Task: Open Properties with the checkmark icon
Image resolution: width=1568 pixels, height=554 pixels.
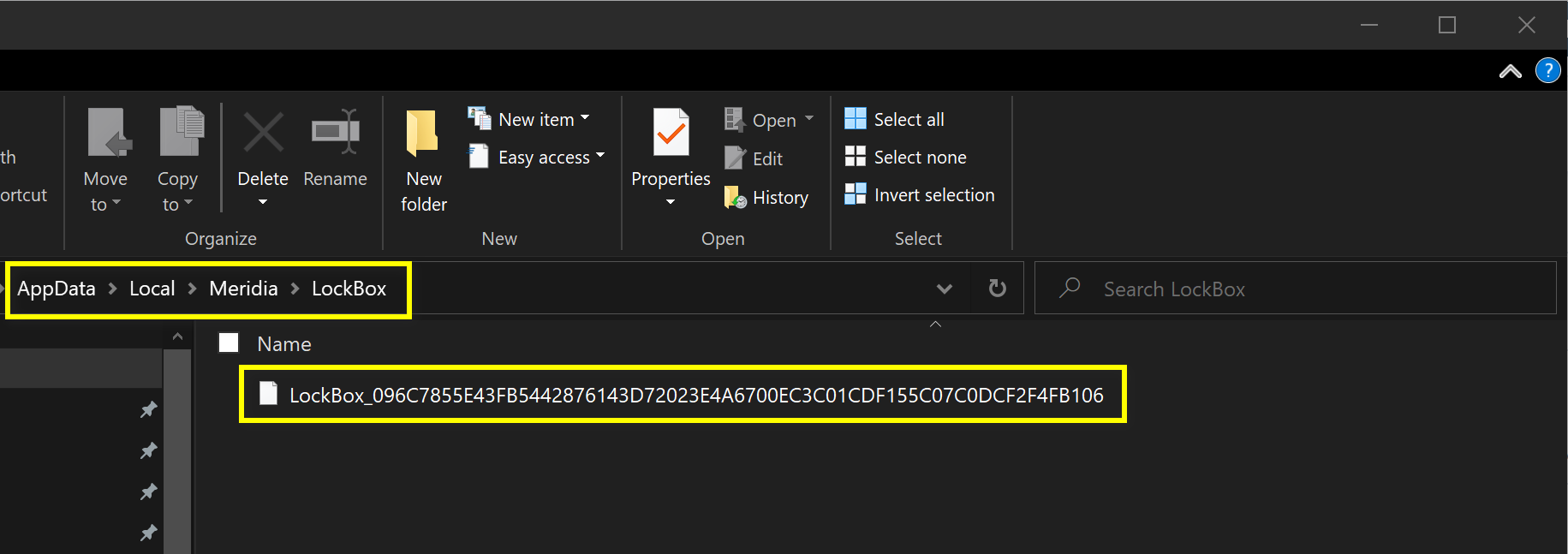Action: [671, 132]
